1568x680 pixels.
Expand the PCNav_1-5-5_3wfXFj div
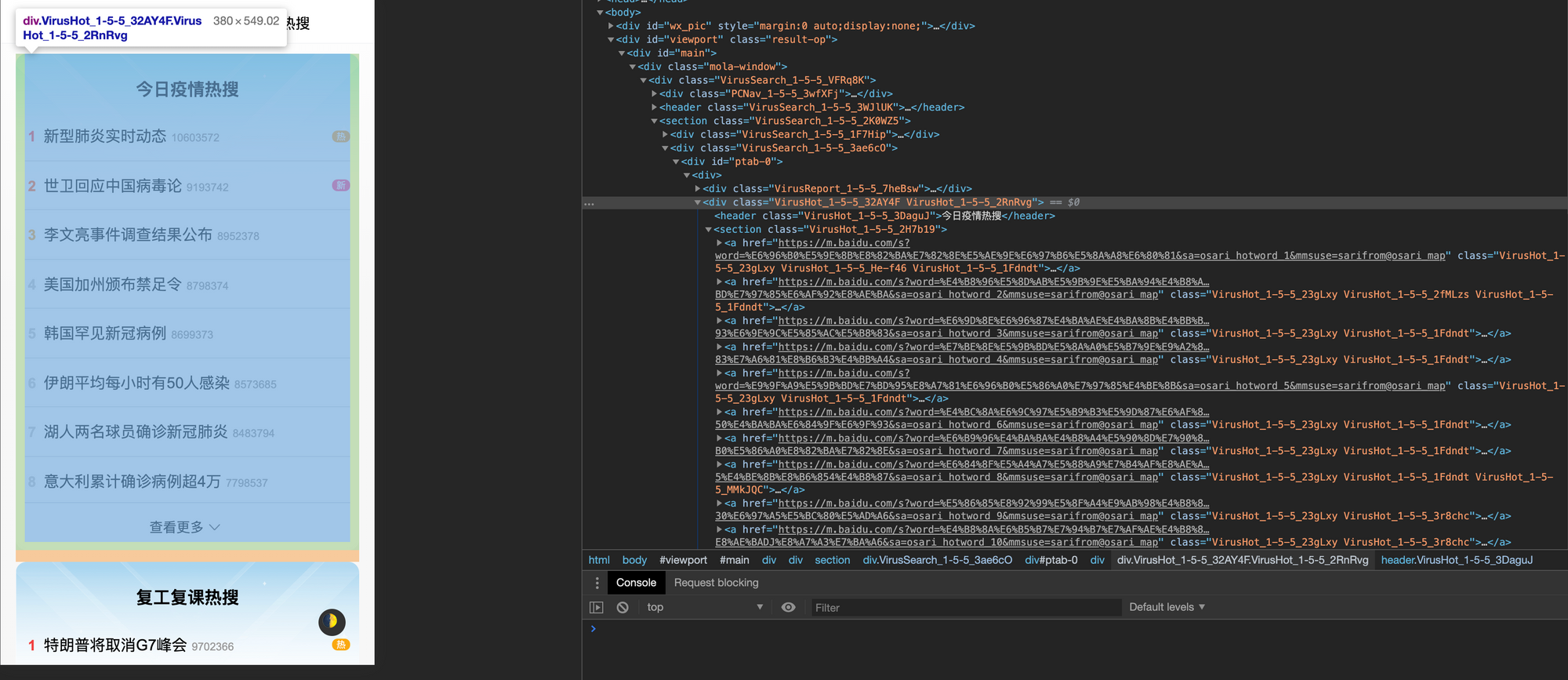click(655, 93)
